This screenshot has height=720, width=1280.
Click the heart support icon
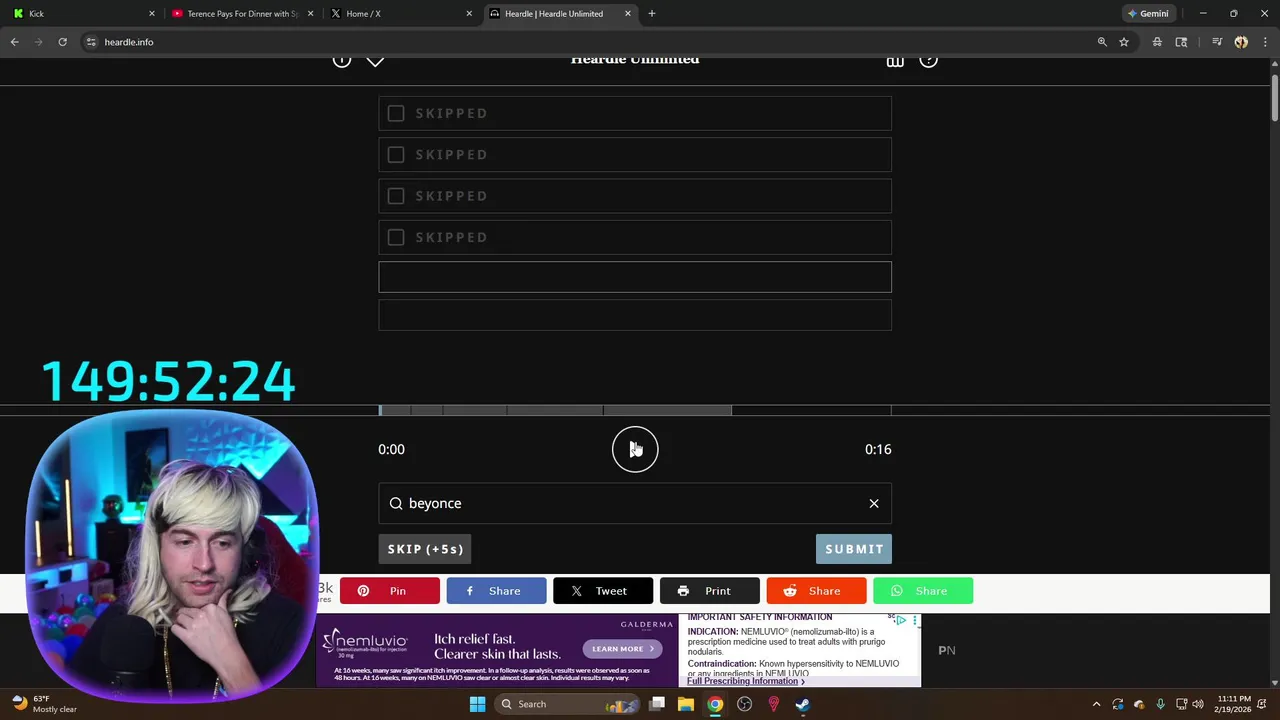click(x=375, y=61)
